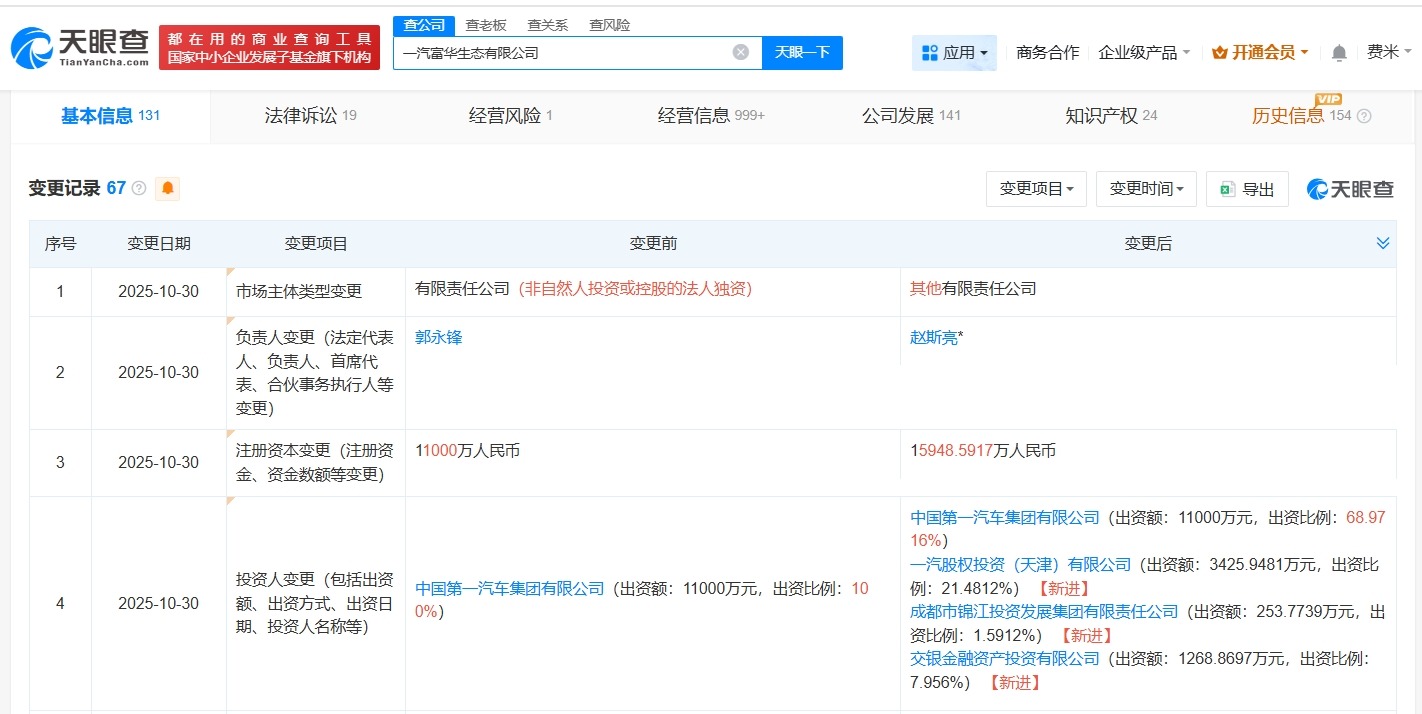Click the notification bell icon in top bar
This screenshot has height=714, width=1422.
1338,52
